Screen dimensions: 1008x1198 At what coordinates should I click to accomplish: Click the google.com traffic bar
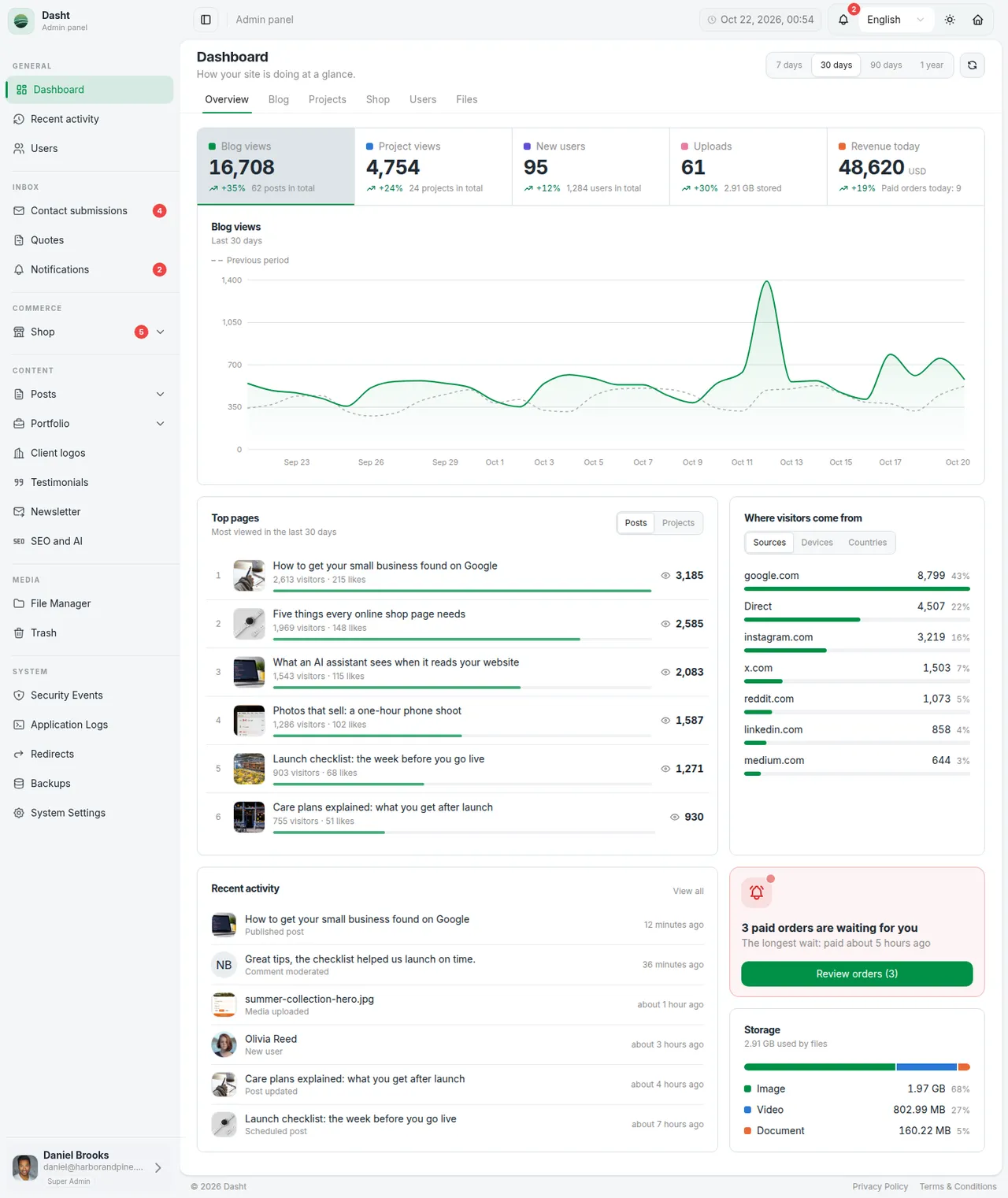click(857, 589)
